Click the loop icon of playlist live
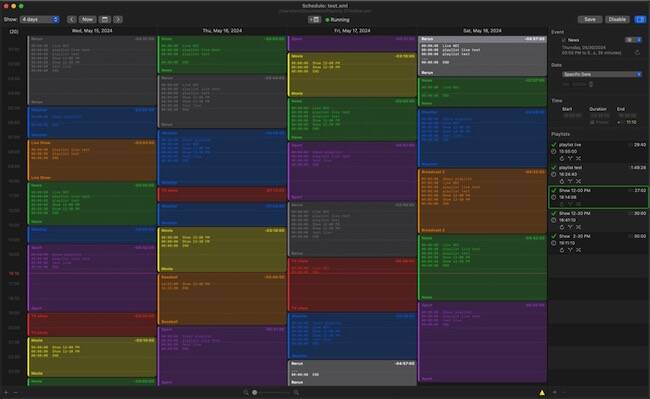Image resolution: width=650 pixels, height=399 pixels. click(562, 158)
